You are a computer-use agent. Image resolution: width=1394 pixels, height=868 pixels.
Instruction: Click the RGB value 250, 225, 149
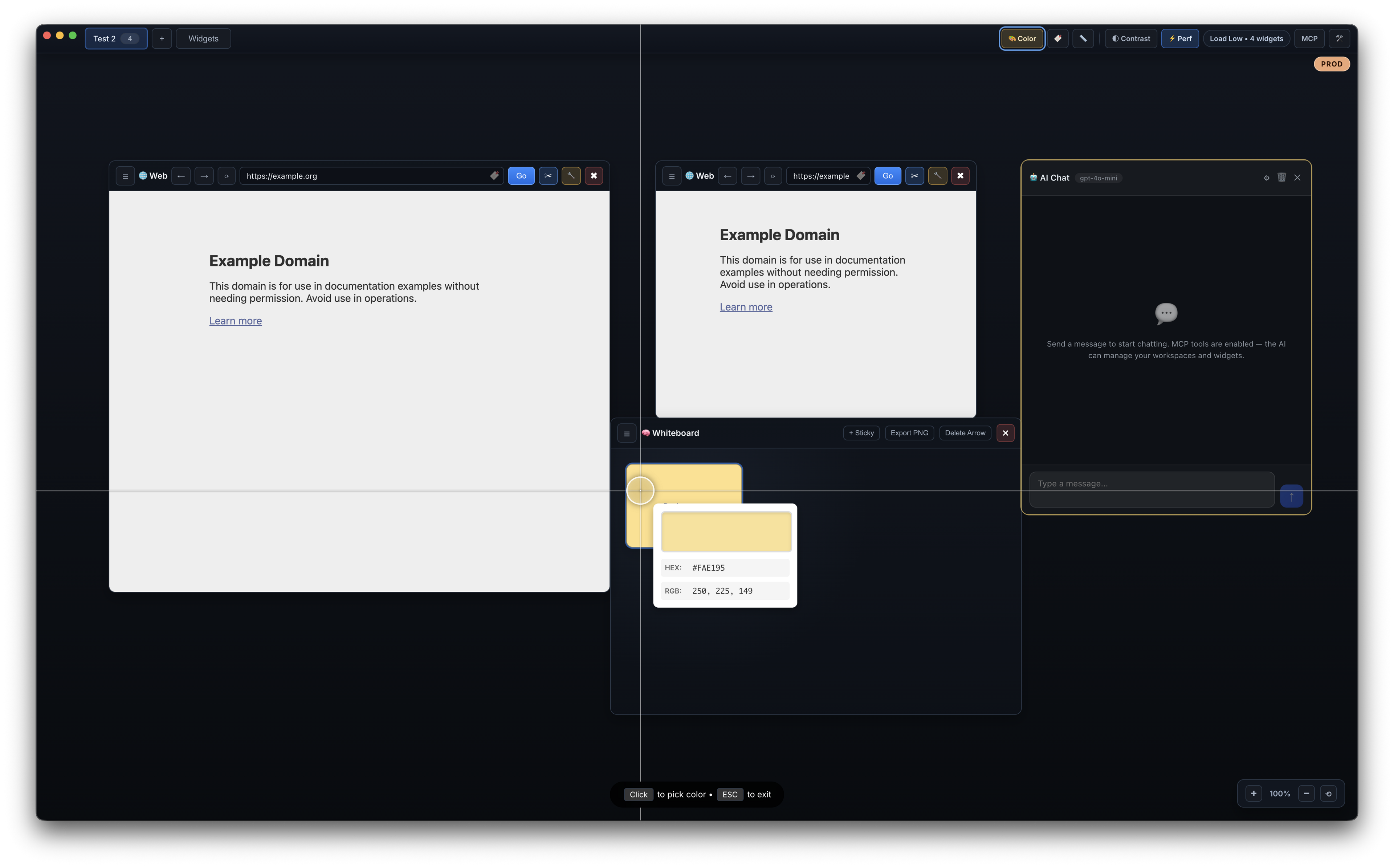[722, 591]
